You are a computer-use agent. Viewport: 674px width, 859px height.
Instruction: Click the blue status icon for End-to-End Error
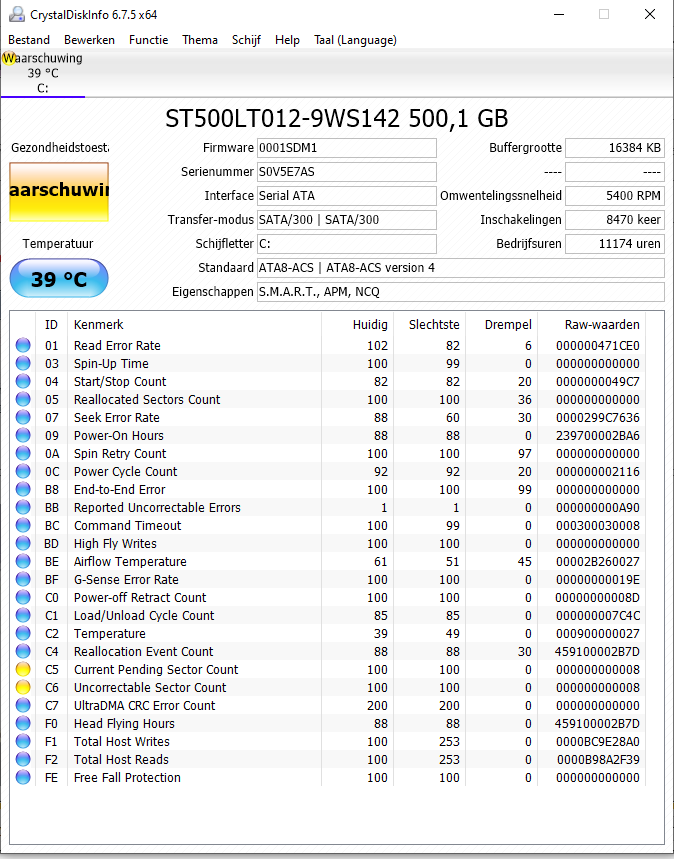click(x=23, y=489)
